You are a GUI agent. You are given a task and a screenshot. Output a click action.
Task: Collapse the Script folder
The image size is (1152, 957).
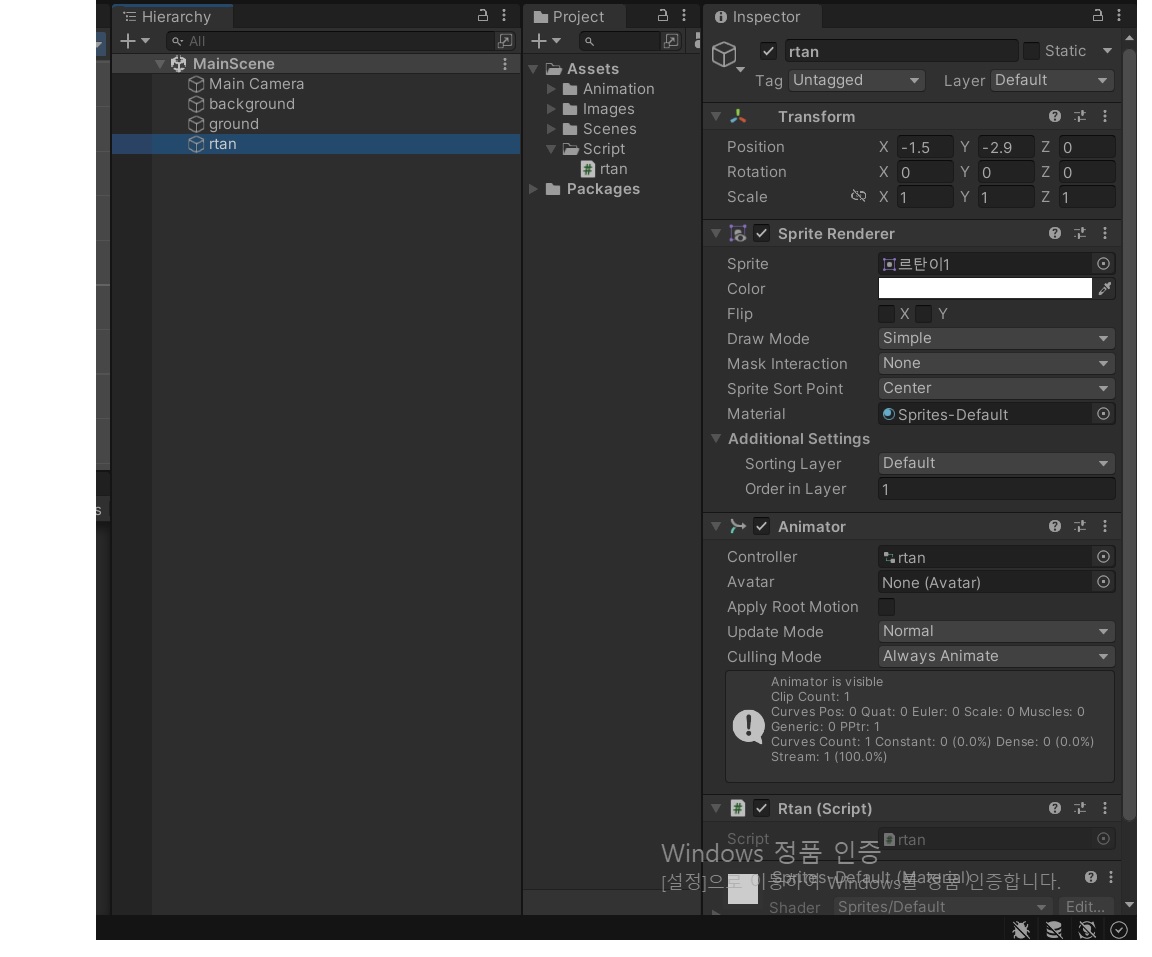click(551, 149)
